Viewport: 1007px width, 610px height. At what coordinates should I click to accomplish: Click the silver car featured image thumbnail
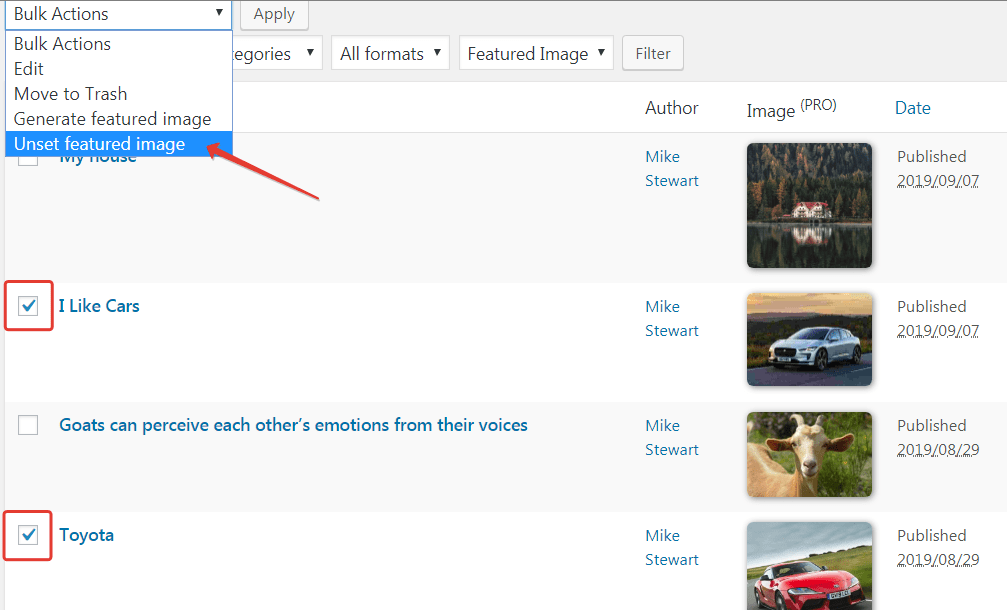[809, 339]
